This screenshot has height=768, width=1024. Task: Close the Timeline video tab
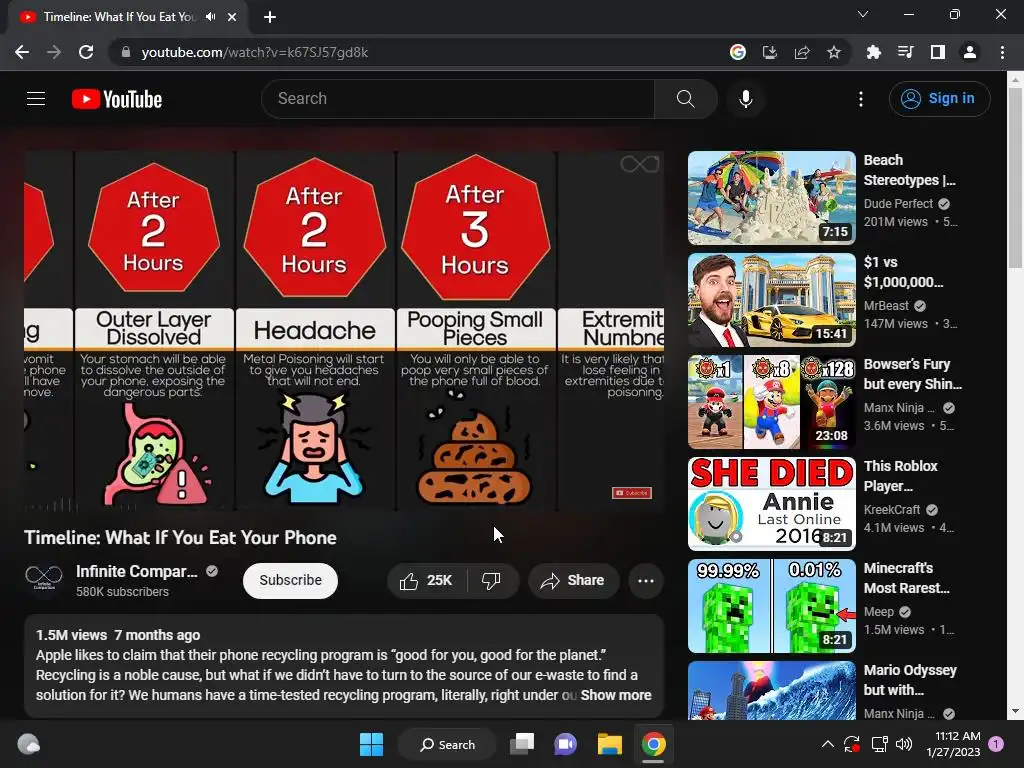point(232,17)
